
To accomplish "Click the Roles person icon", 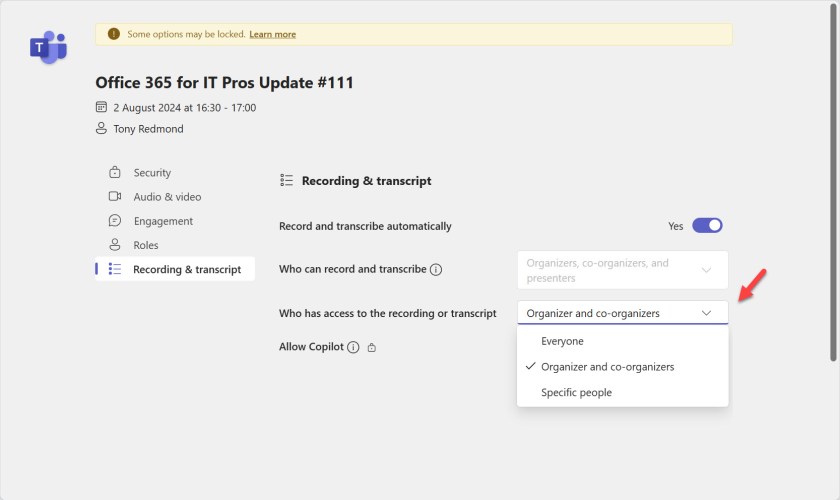I will pos(115,245).
